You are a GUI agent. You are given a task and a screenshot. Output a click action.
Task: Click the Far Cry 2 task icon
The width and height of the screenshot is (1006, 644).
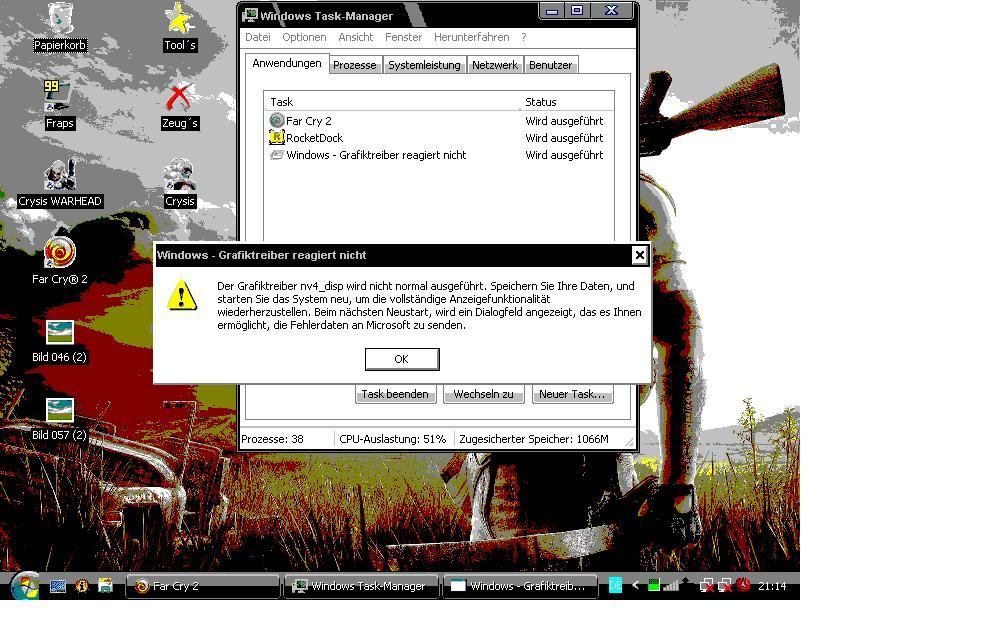click(x=277, y=121)
